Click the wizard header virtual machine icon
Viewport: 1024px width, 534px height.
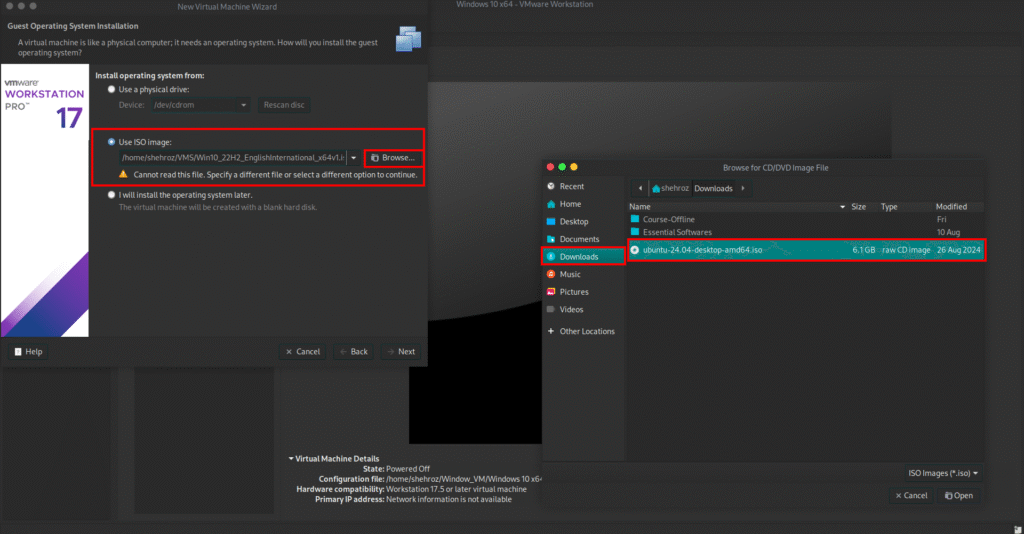408,39
